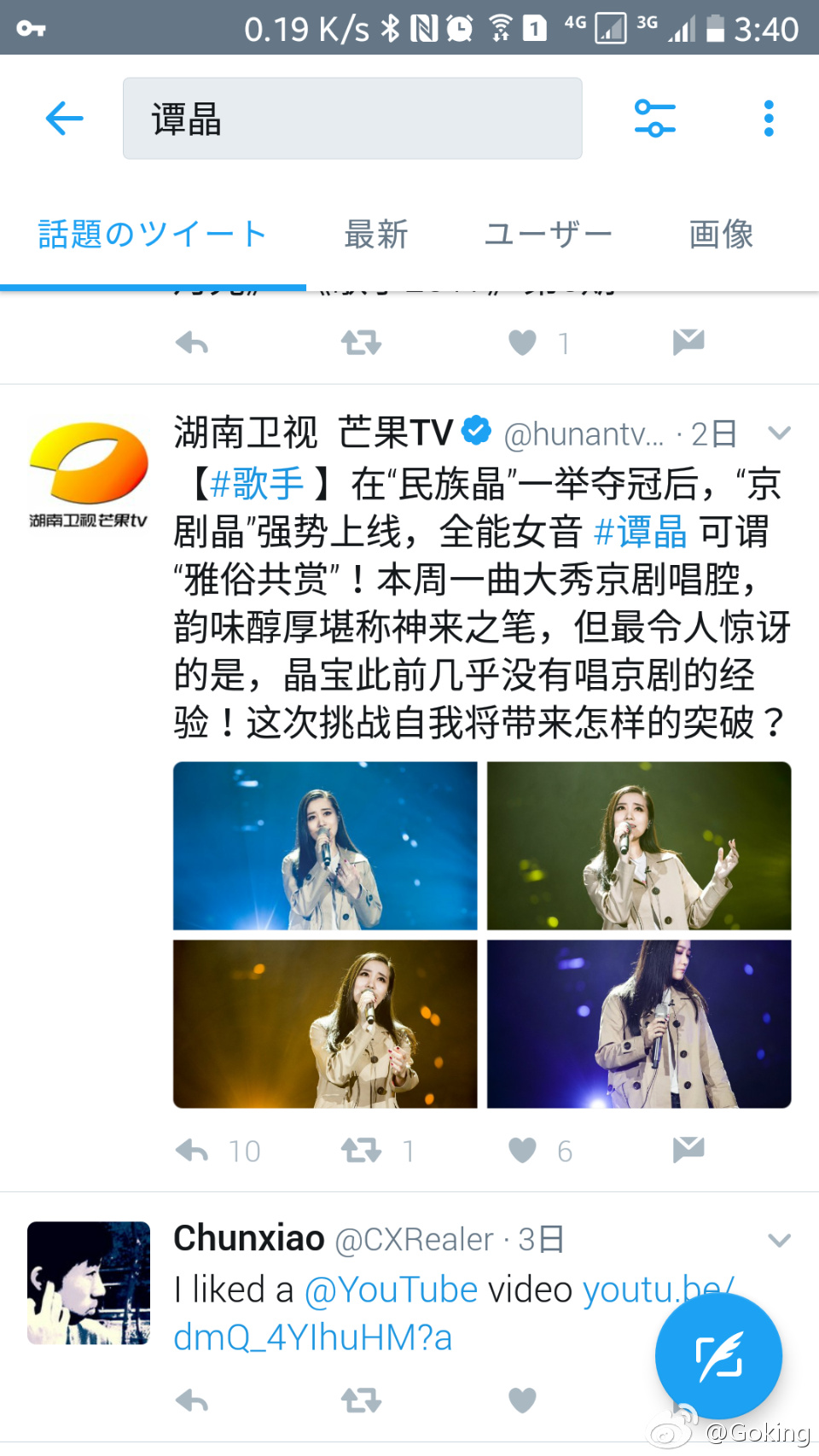Open top-left stage photo thumbnail
The height and width of the screenshot is (1456, 819).
[x=325, y=846]
